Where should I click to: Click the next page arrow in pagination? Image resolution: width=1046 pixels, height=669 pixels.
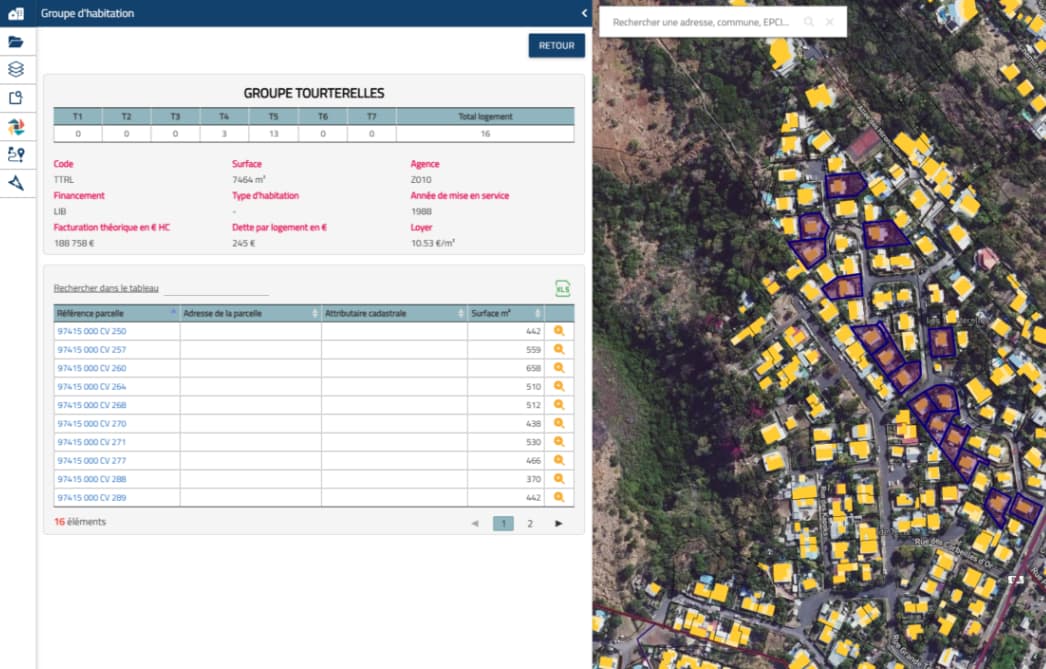pos(558,523)
